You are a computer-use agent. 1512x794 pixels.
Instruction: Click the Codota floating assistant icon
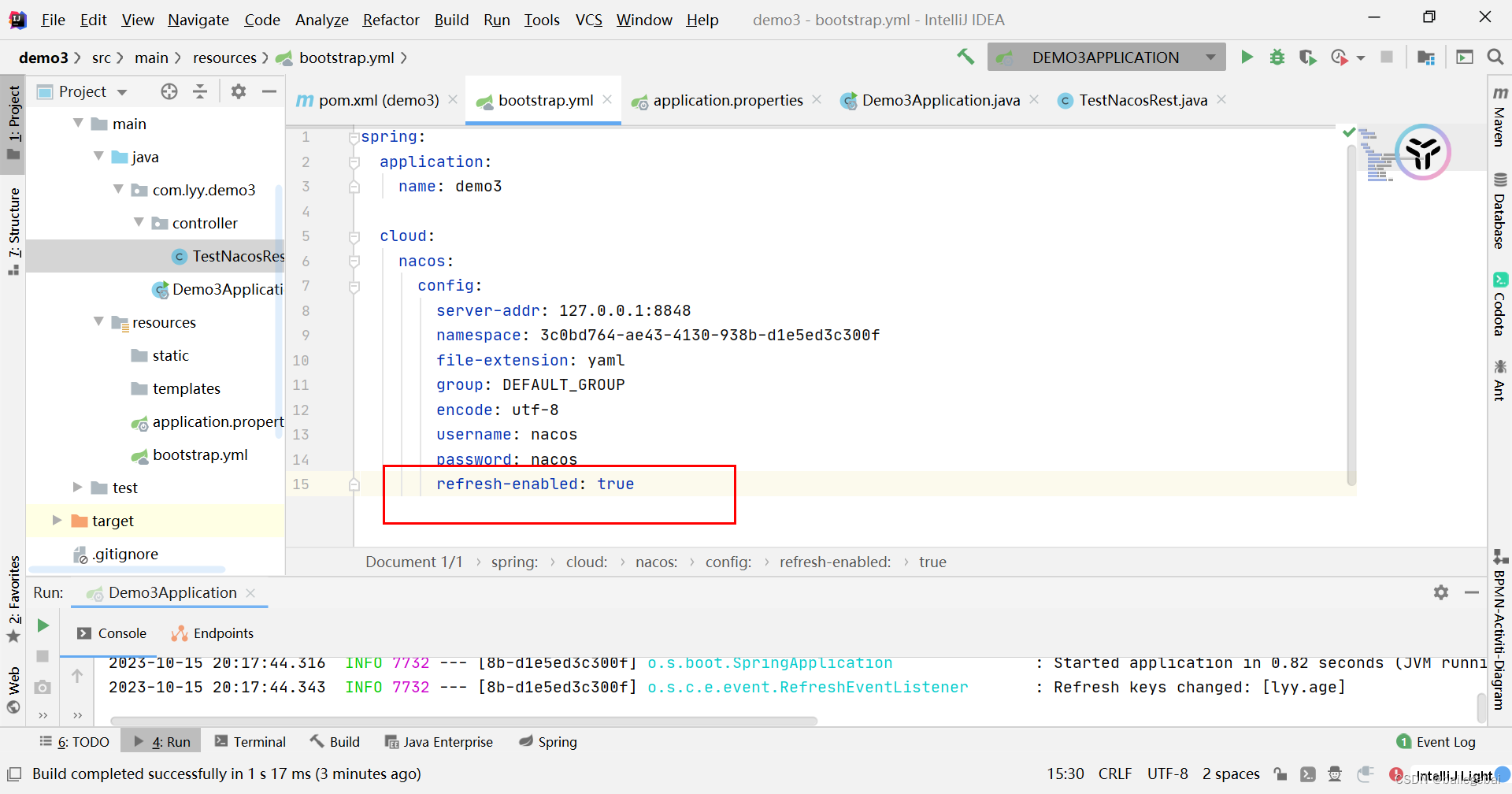(x=1422, y=152)
